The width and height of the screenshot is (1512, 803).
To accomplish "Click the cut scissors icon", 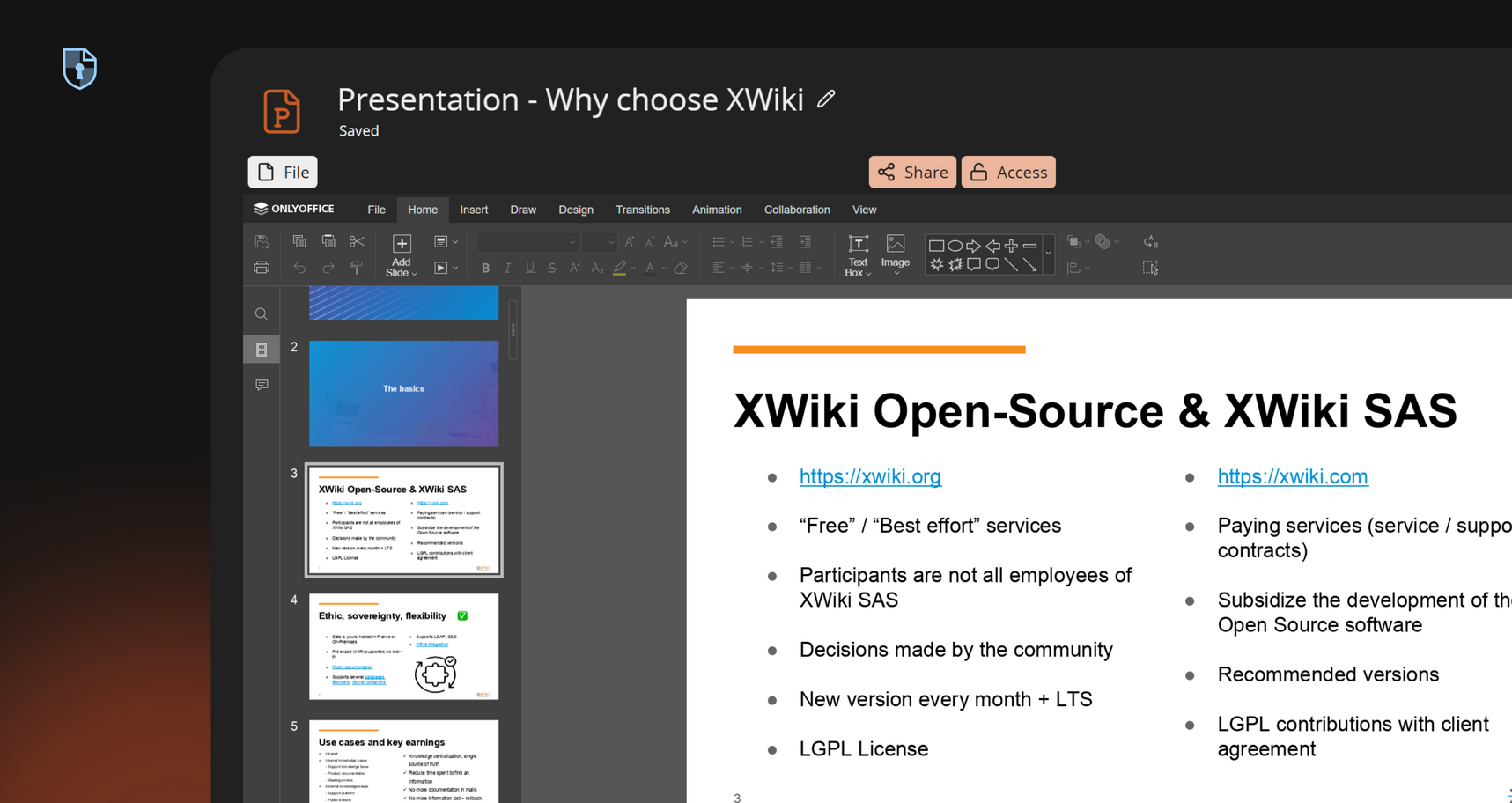I will (357, 241).
